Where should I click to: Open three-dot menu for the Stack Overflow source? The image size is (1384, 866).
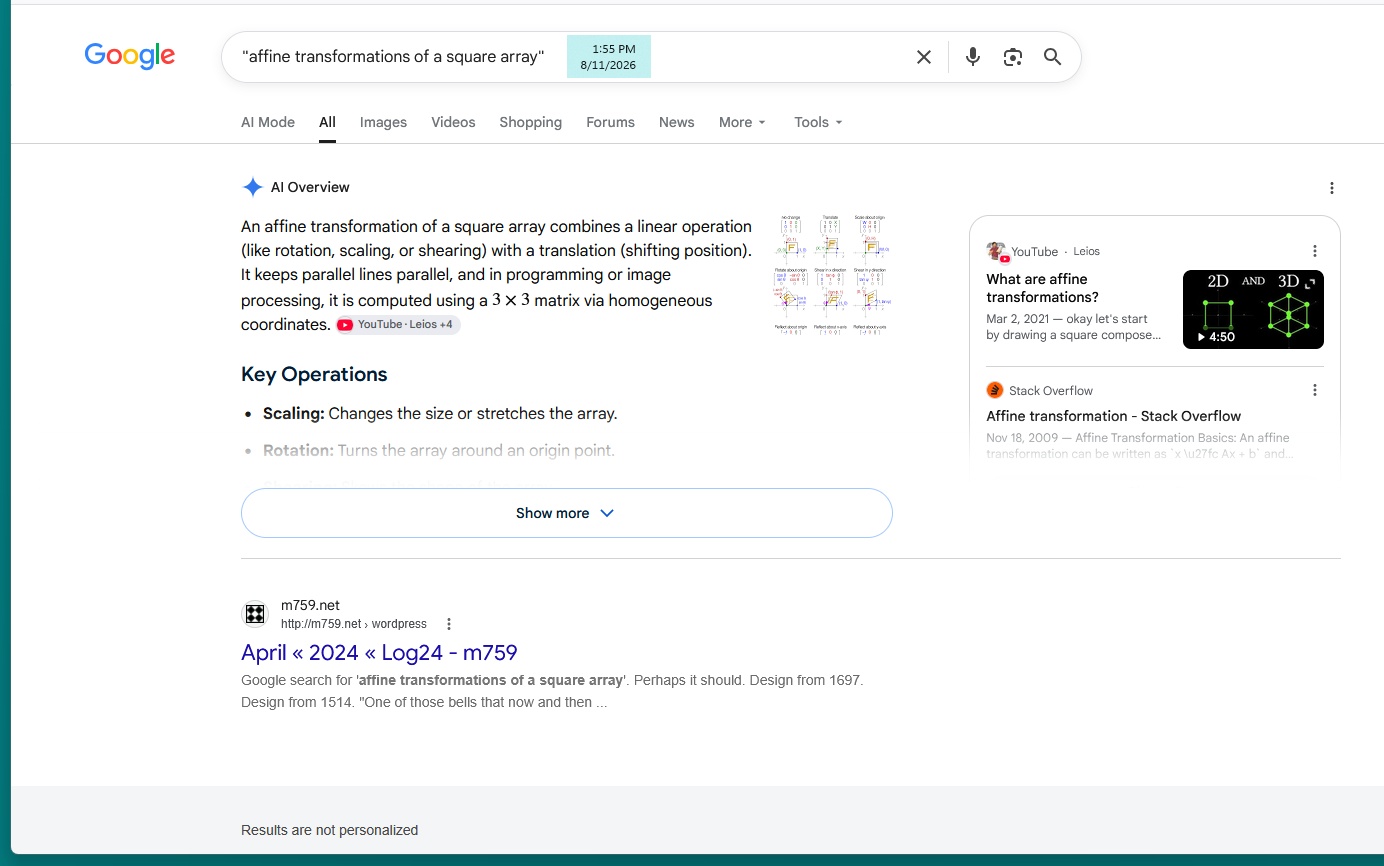(1315, 390)
